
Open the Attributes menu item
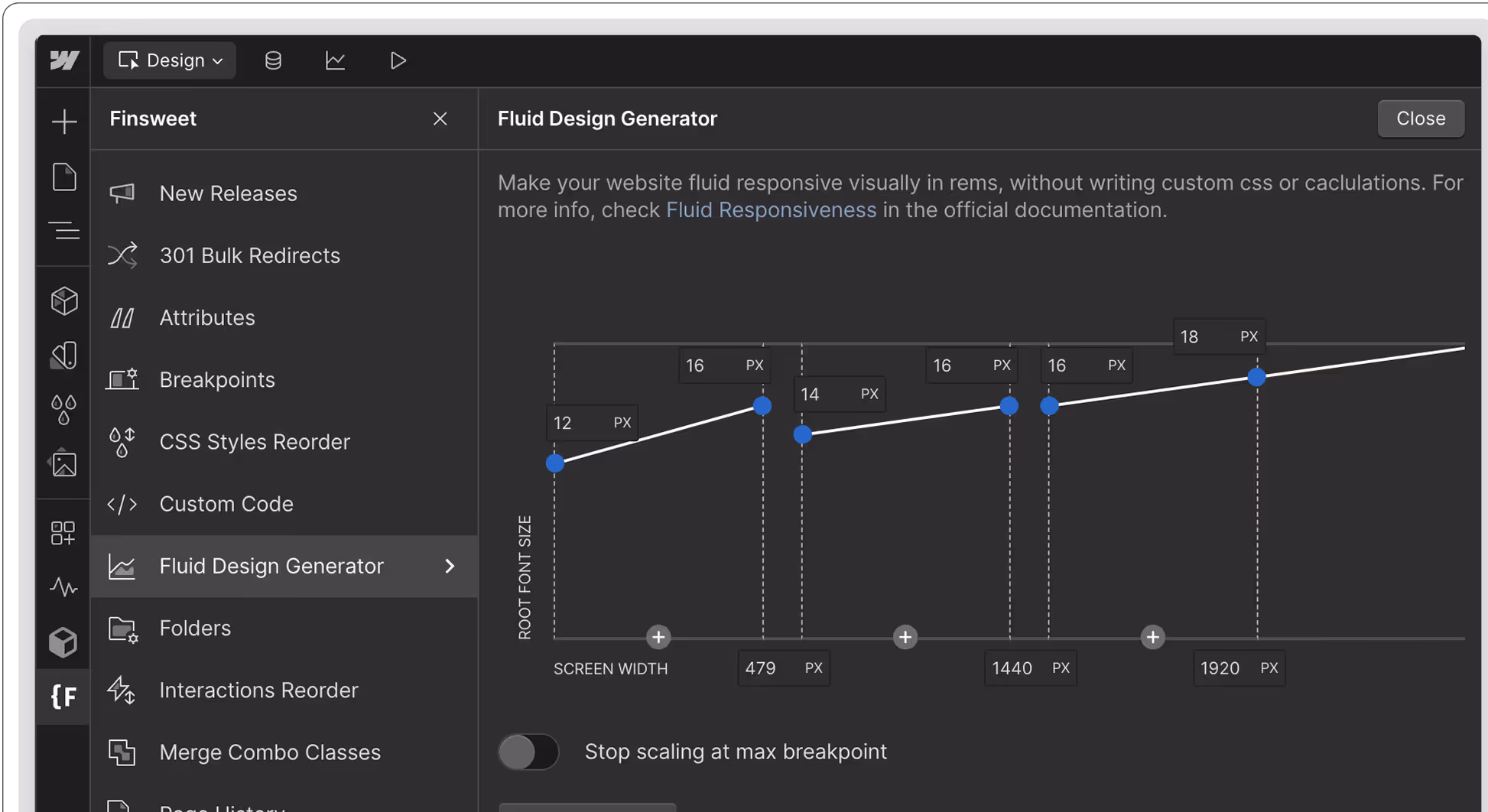pyautogui.click(x=284, y=317)
